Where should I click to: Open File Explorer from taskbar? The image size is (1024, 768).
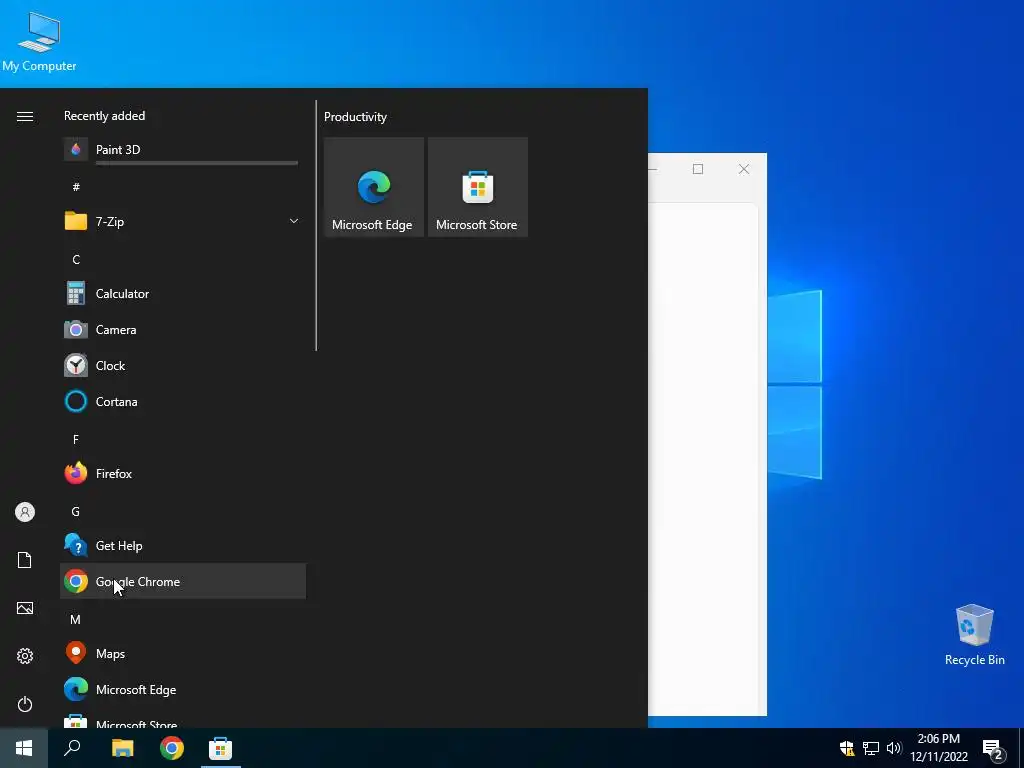(x=122, y=748)
